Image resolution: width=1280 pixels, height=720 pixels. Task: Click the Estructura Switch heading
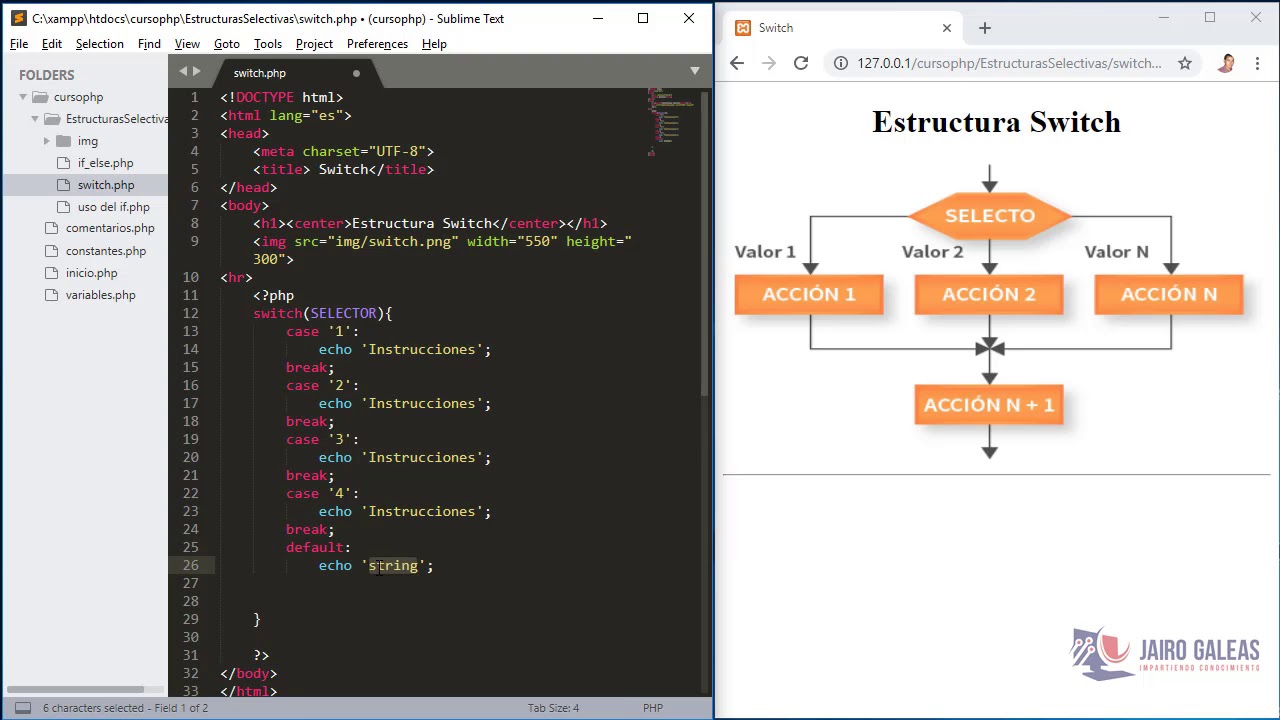tap(996, 122)
